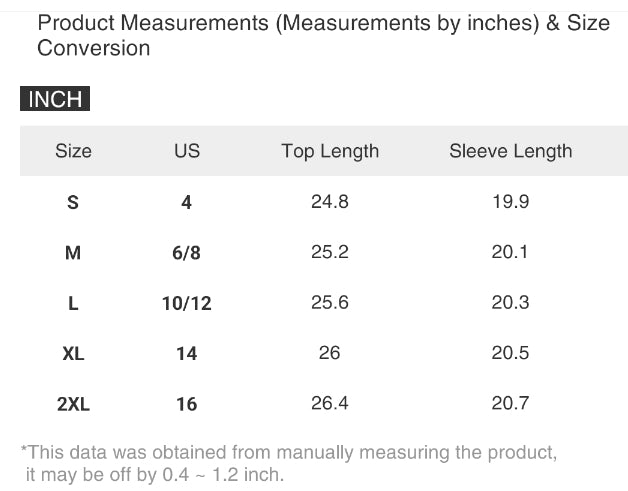Viewport: 628px width, 491px height.
Task: Select the M size row label
Action: (73, 253)
